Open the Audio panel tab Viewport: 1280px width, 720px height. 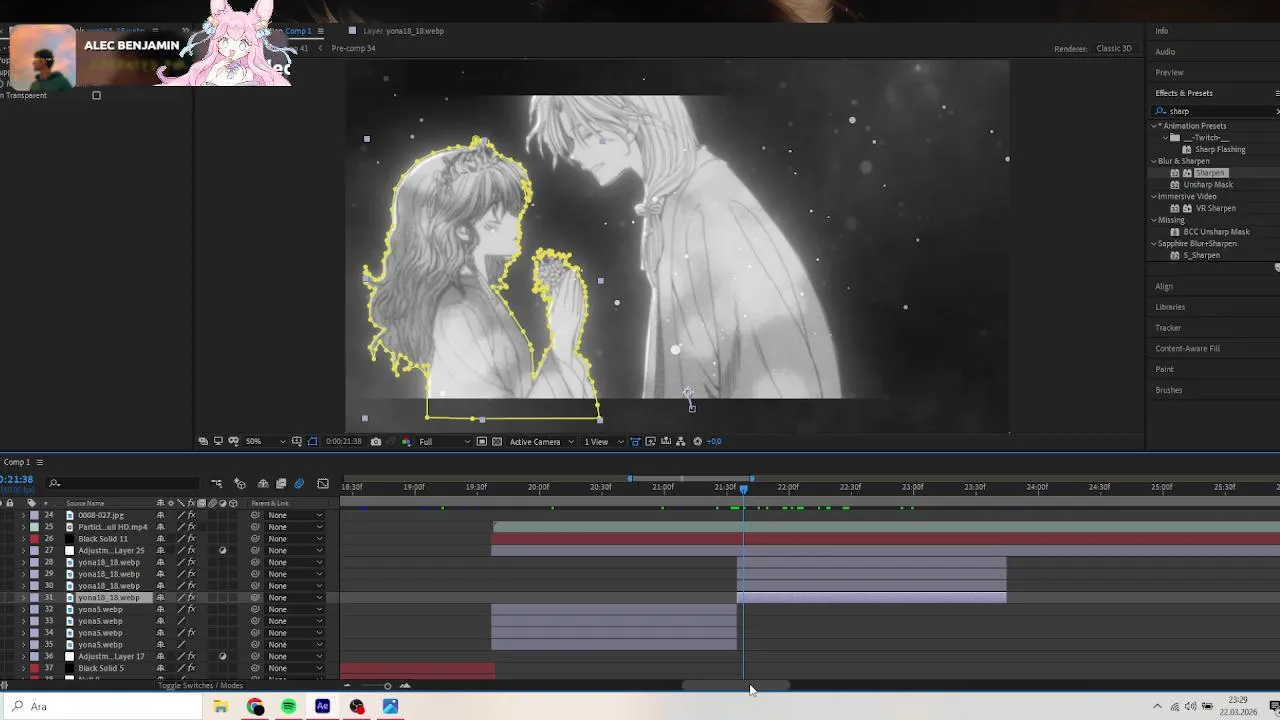(1165, 52)
